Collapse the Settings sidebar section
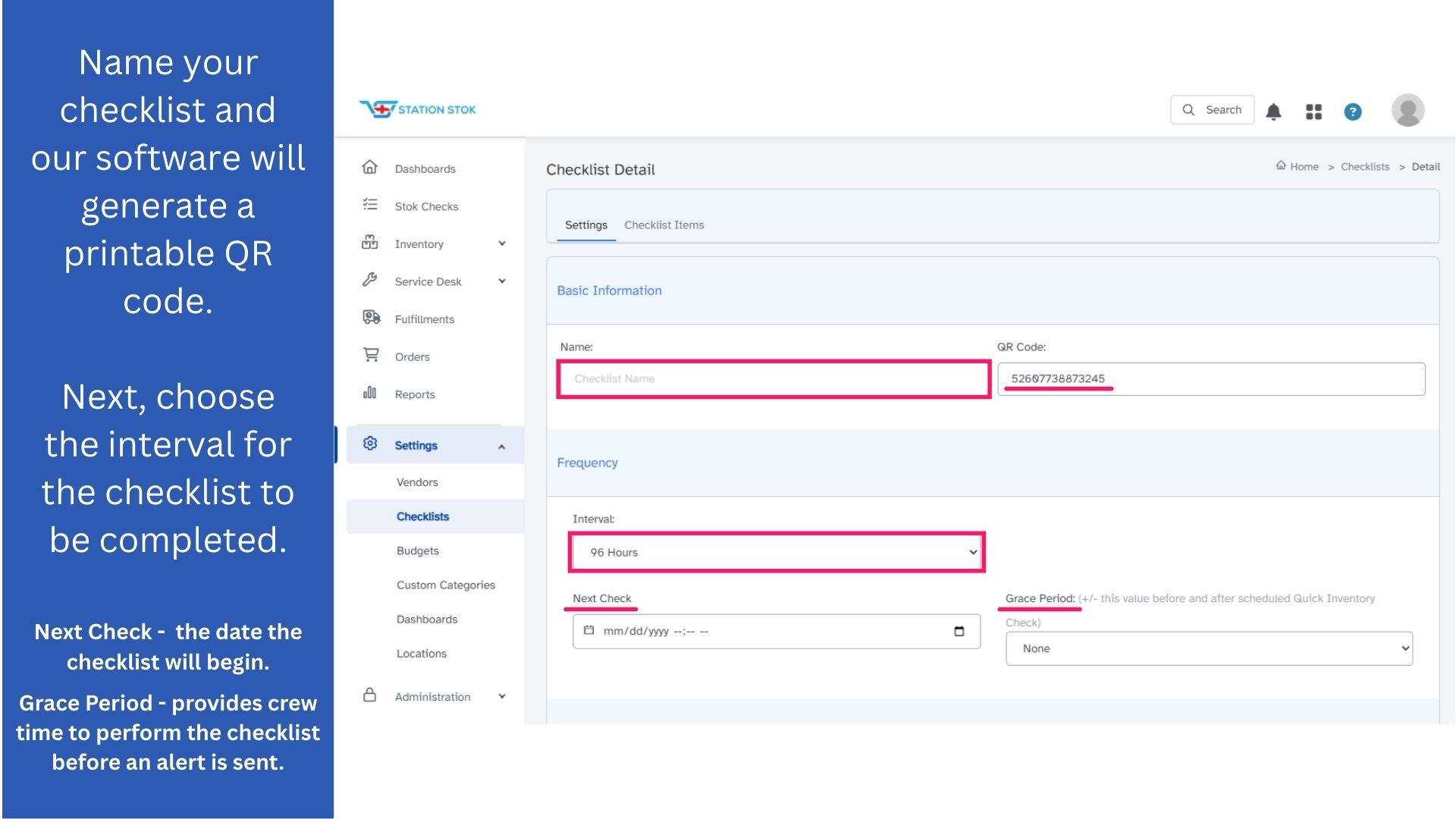Viewport: 1456px width, 819px height. pos(501,447)
